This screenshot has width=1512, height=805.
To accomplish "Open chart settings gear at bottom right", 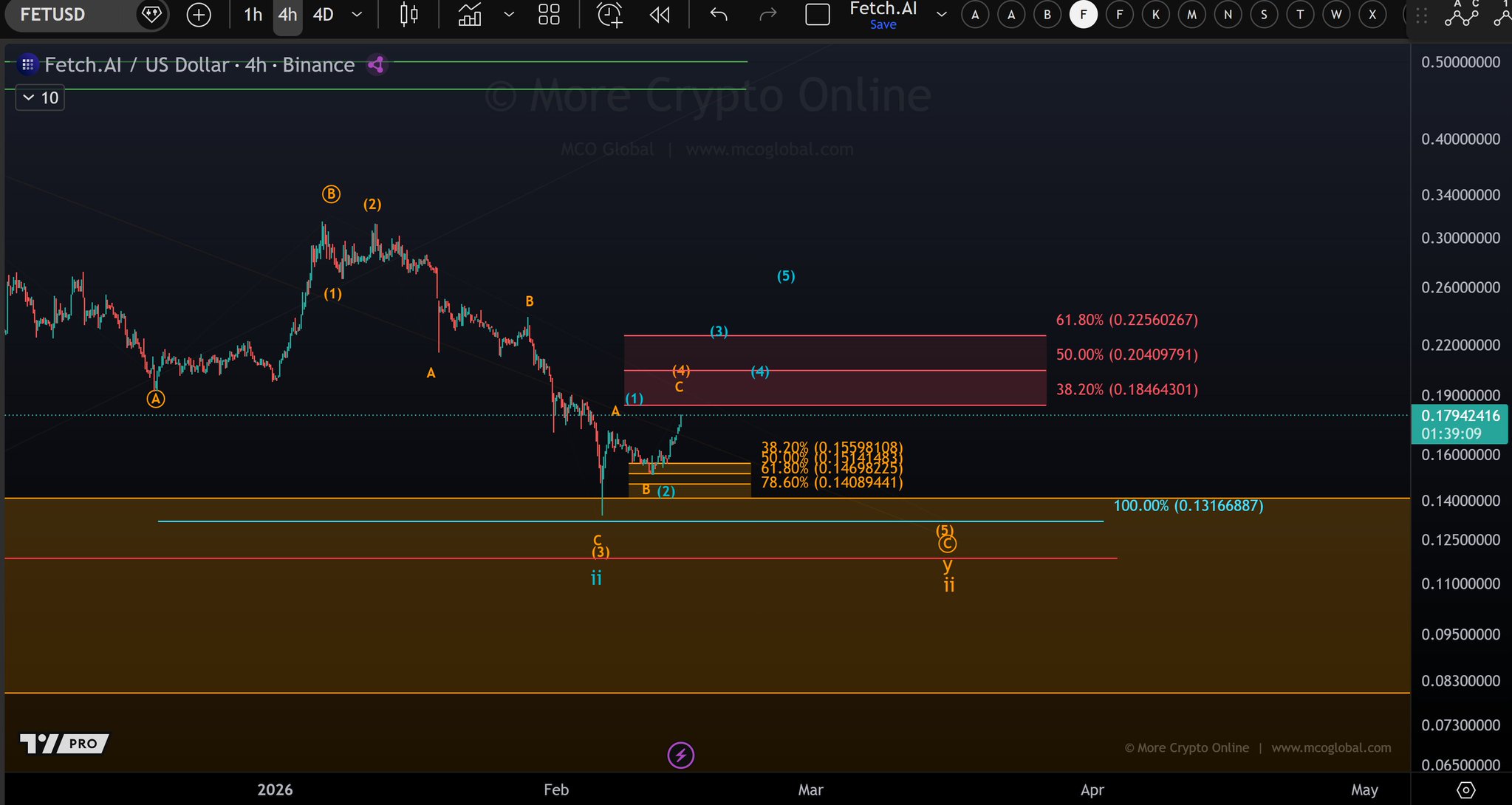I will point(1465,789).
